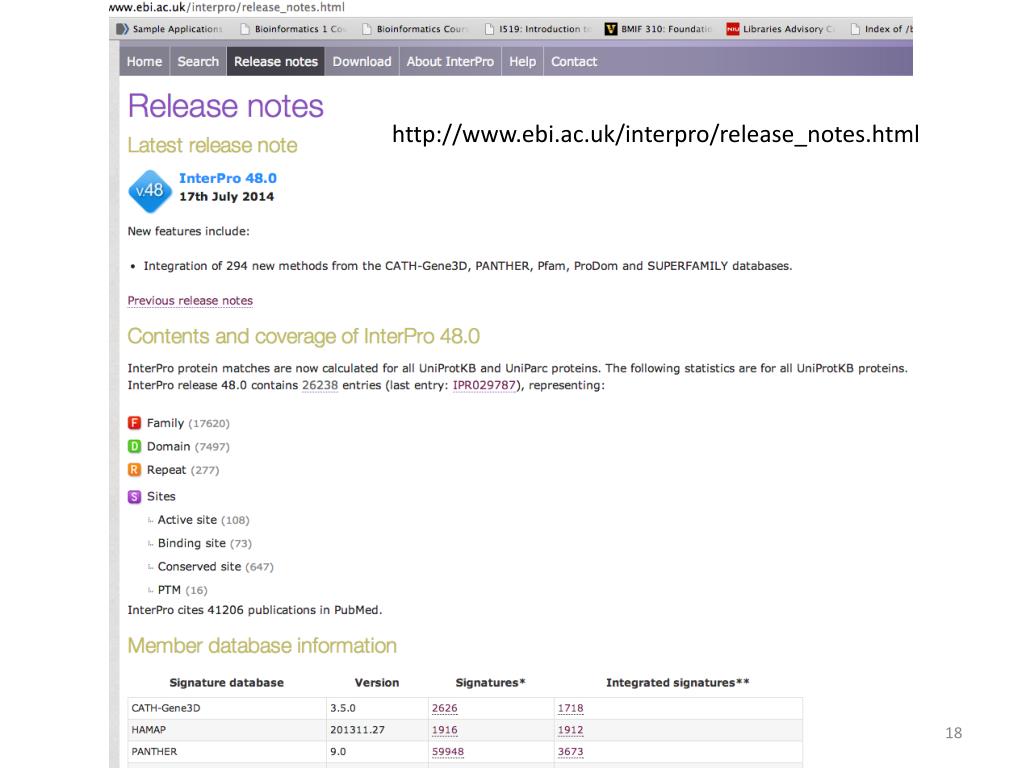
Task: Select the Binding site (73) item
Action: [204, 543]
